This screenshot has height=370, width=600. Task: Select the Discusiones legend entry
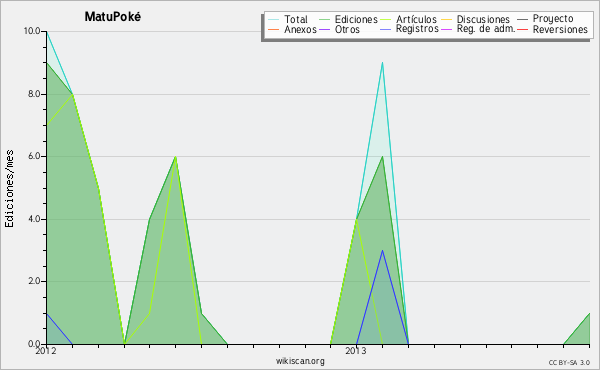476,19
